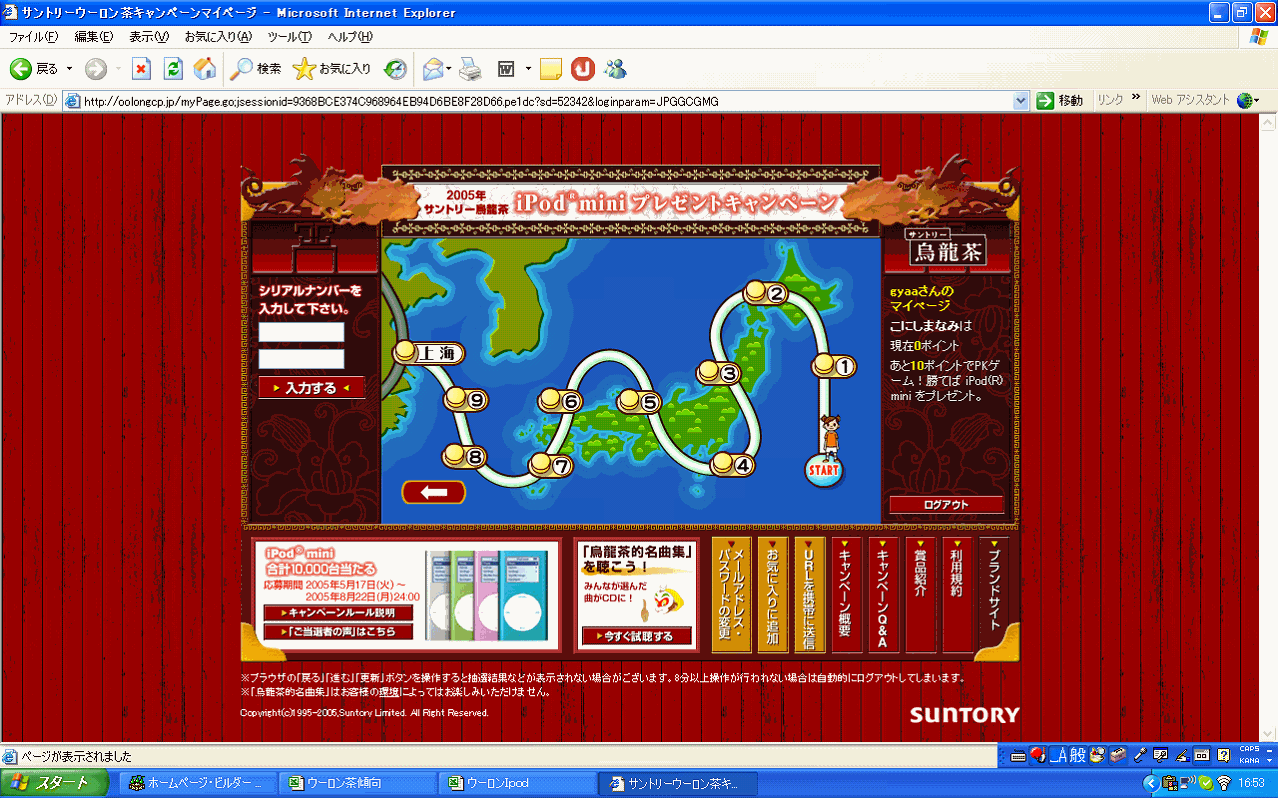Click the left arrow back button on map

434,492
